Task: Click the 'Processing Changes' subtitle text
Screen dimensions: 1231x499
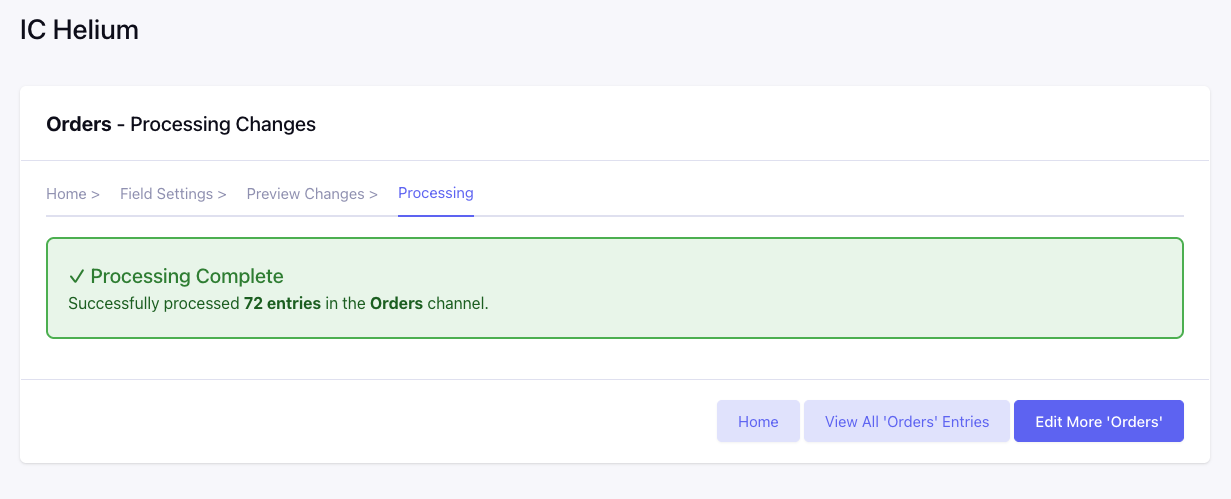Action: pyautogui.click(x=223, y=125)
